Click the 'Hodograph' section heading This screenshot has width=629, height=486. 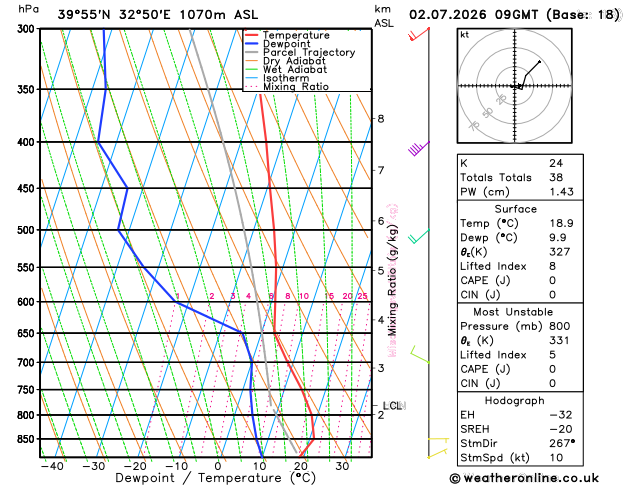pos(515,401)
